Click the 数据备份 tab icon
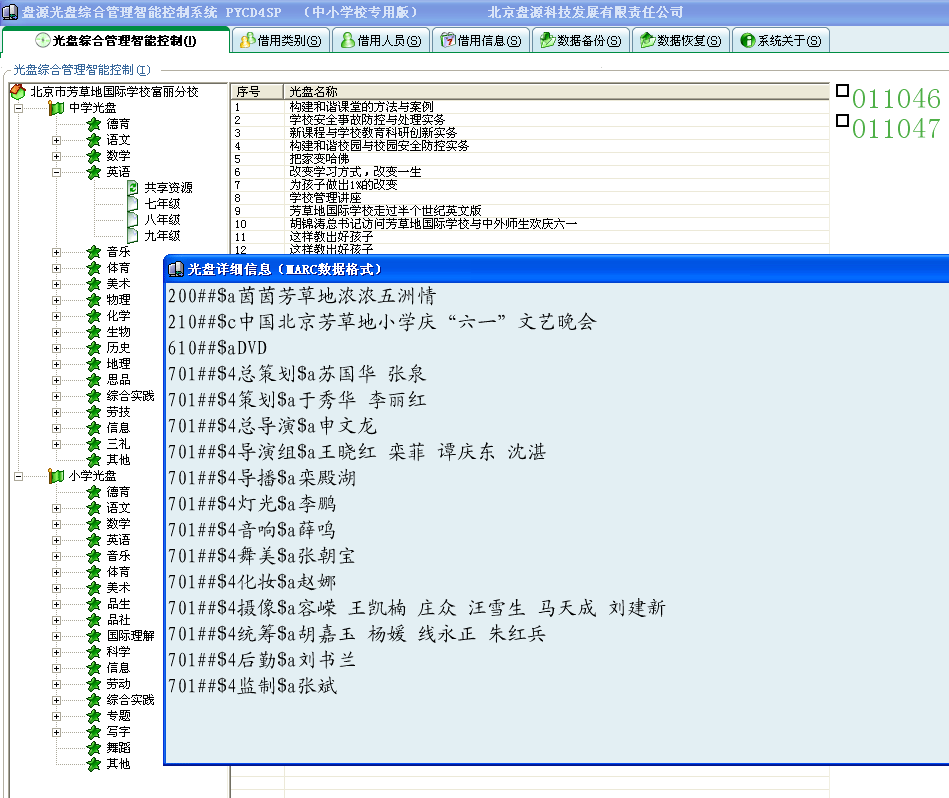Viewport: 949px width, 798px height. (x=548, y=41)
